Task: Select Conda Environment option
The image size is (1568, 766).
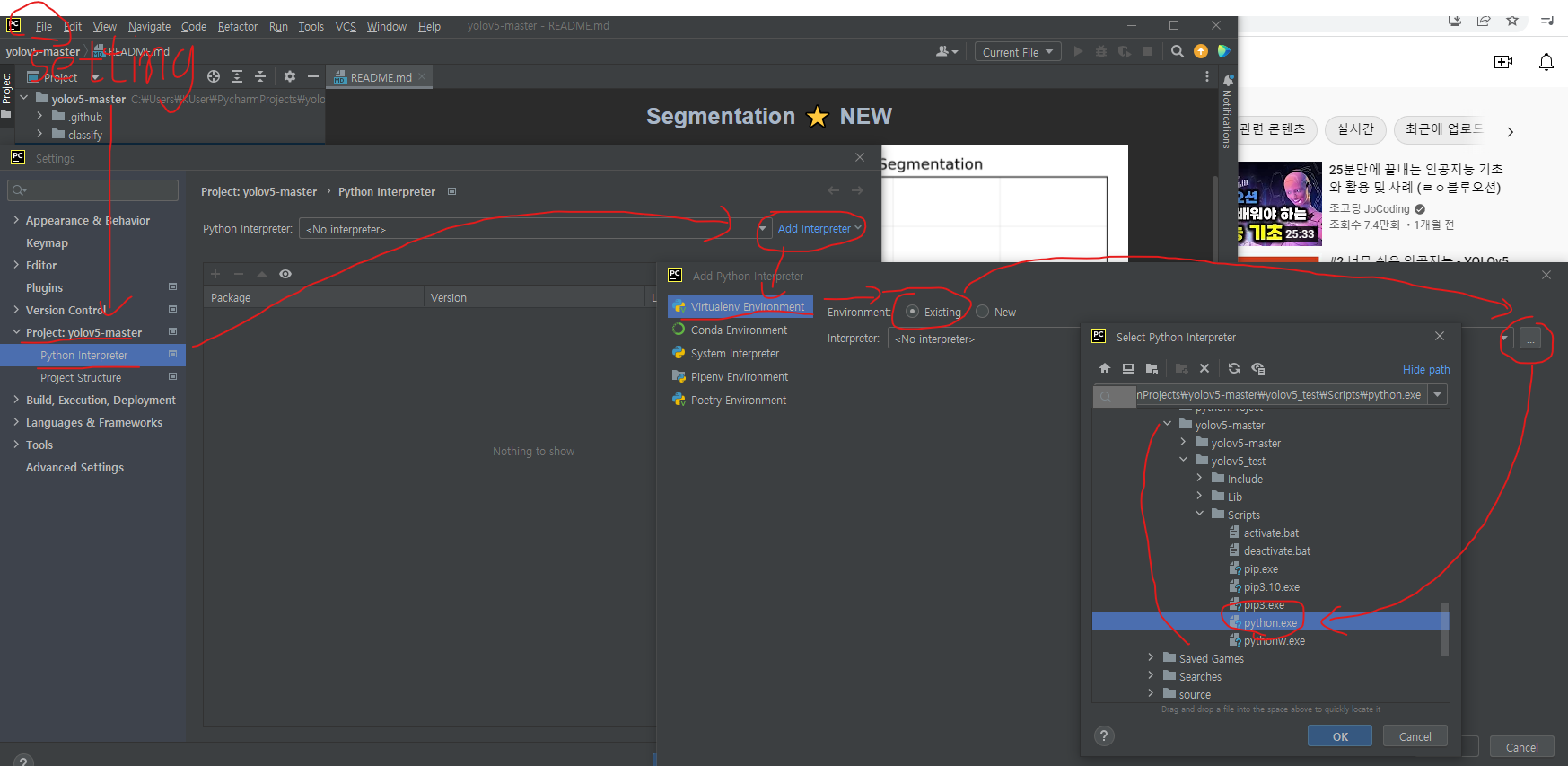Action: point(740,330)
